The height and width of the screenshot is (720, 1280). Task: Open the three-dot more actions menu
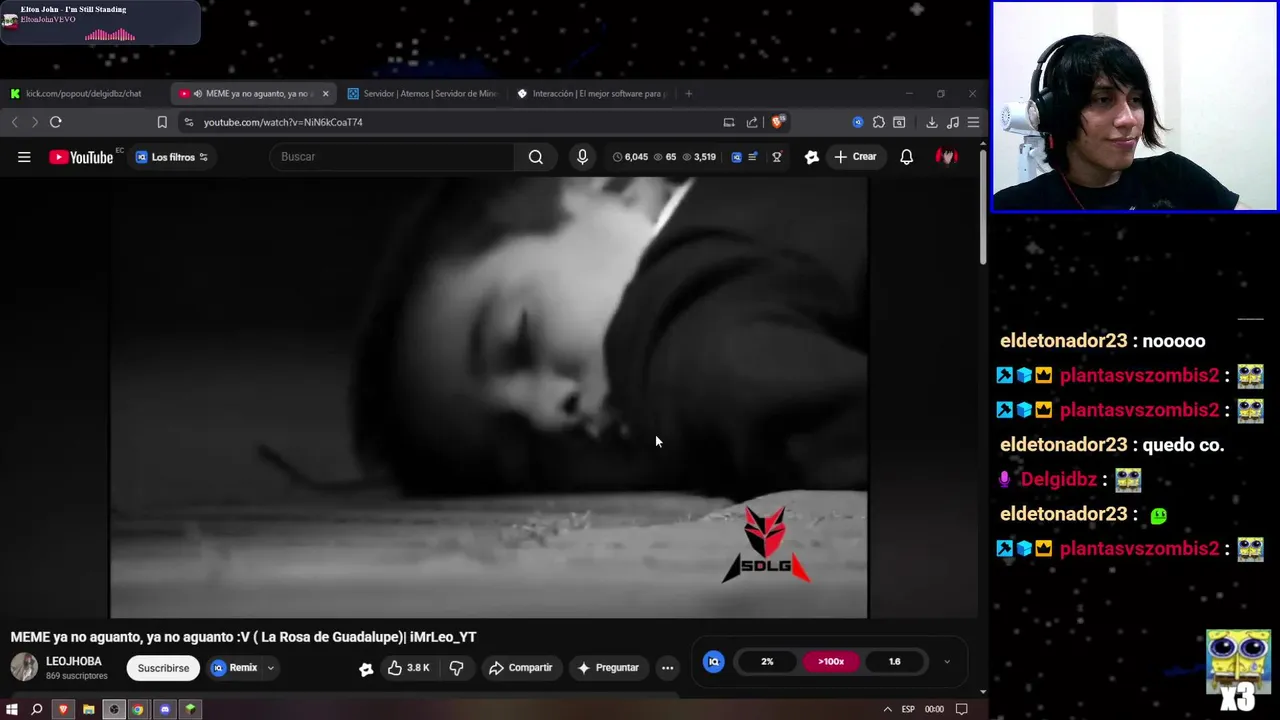[667, 668]
